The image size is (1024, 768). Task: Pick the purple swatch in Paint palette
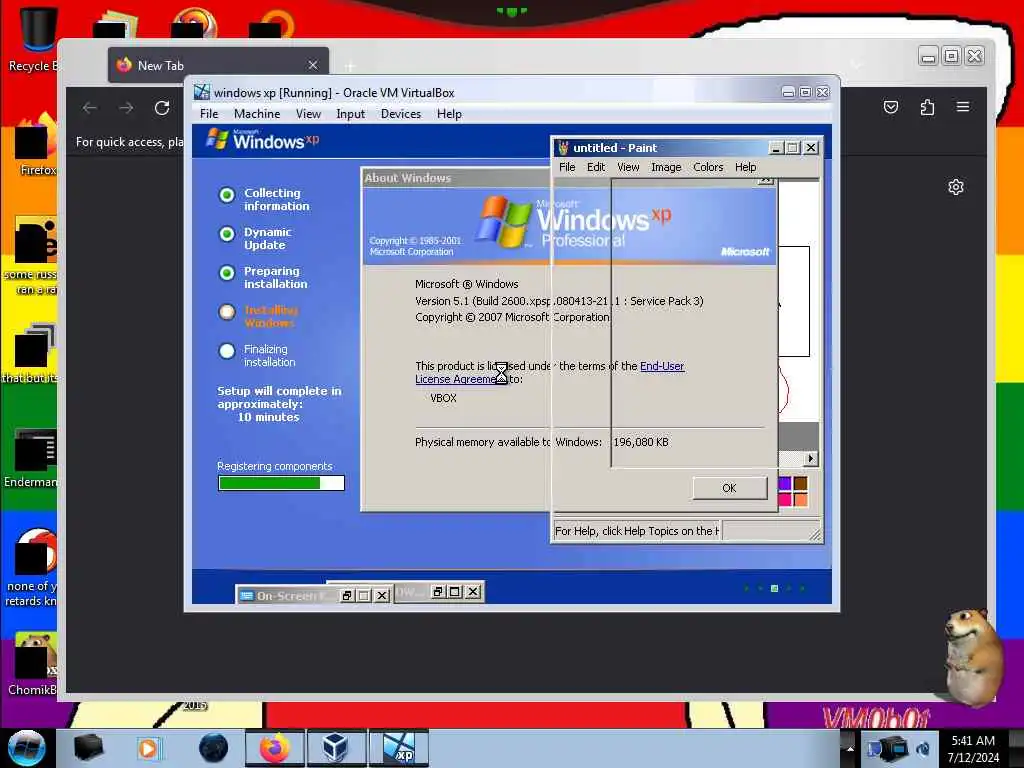click(x=785, y=484)
